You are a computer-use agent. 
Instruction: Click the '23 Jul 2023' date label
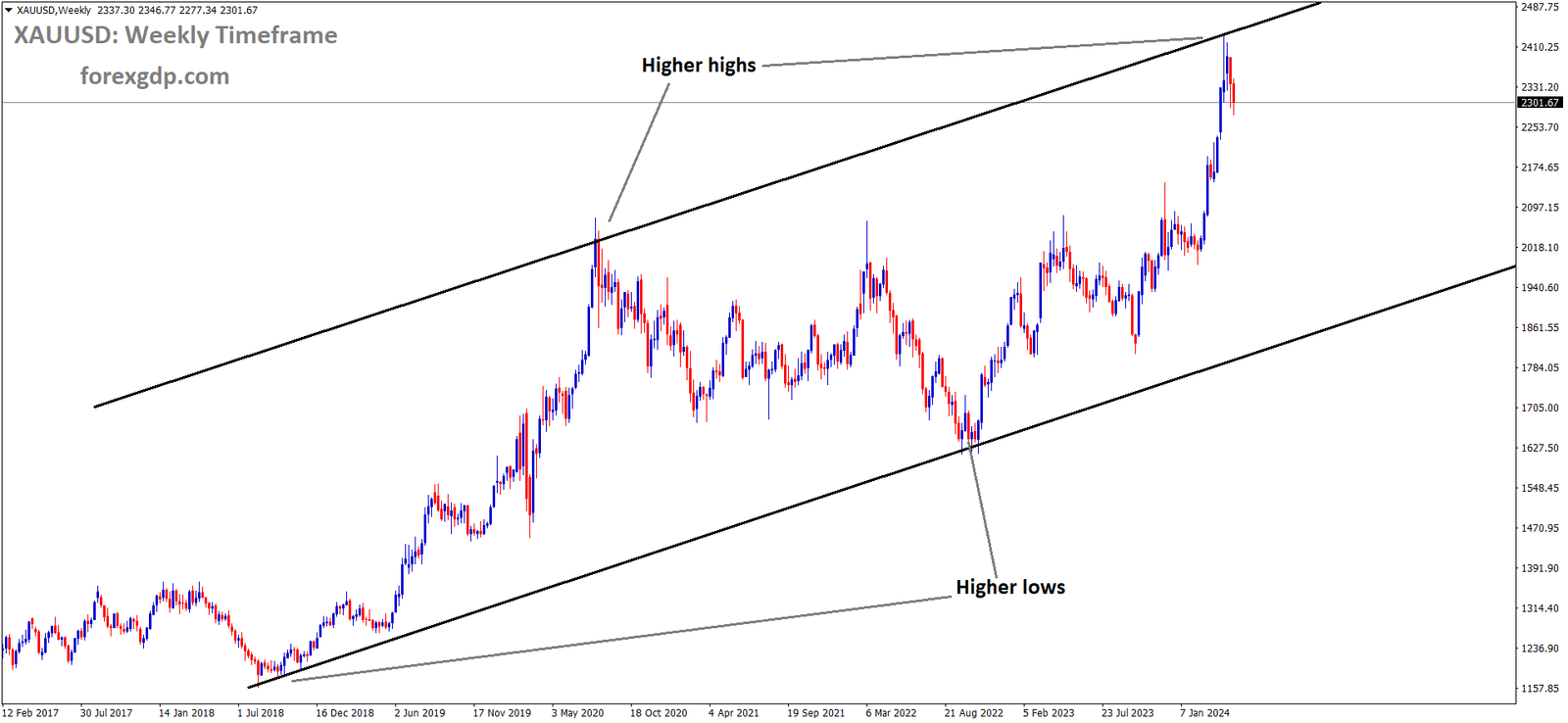[x=1127, y=713]
